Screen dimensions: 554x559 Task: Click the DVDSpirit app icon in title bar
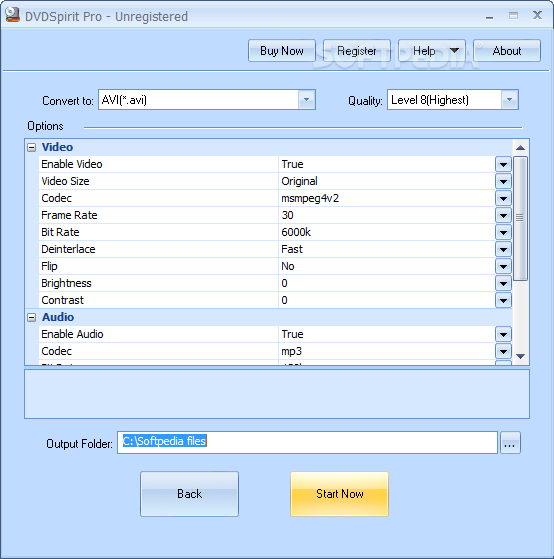[12, 15]
